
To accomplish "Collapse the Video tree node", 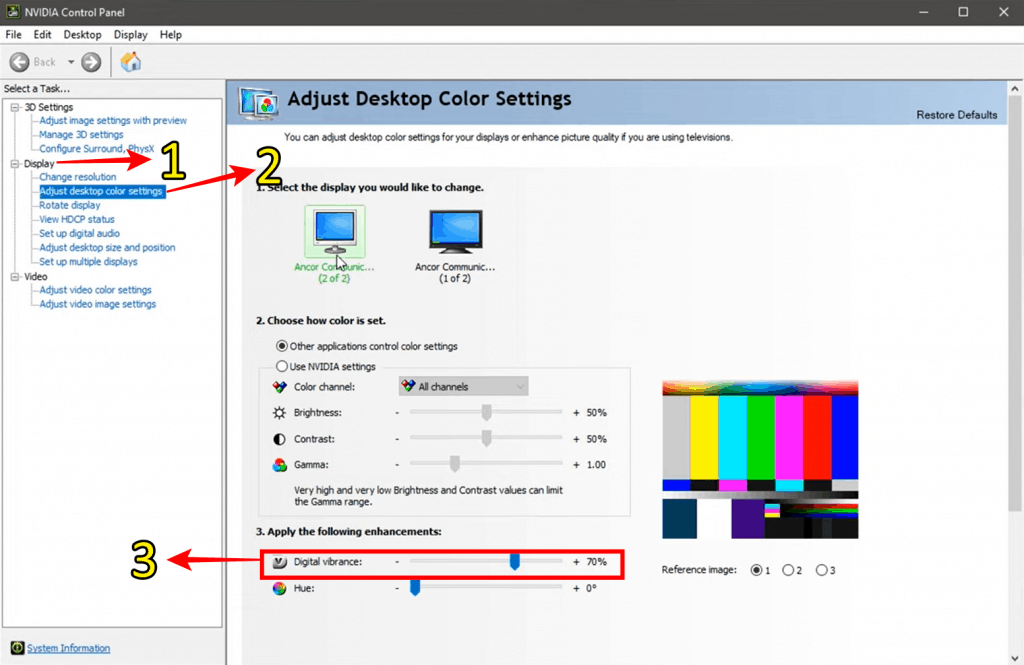I will pyautogui.click(x=14, y=276).
